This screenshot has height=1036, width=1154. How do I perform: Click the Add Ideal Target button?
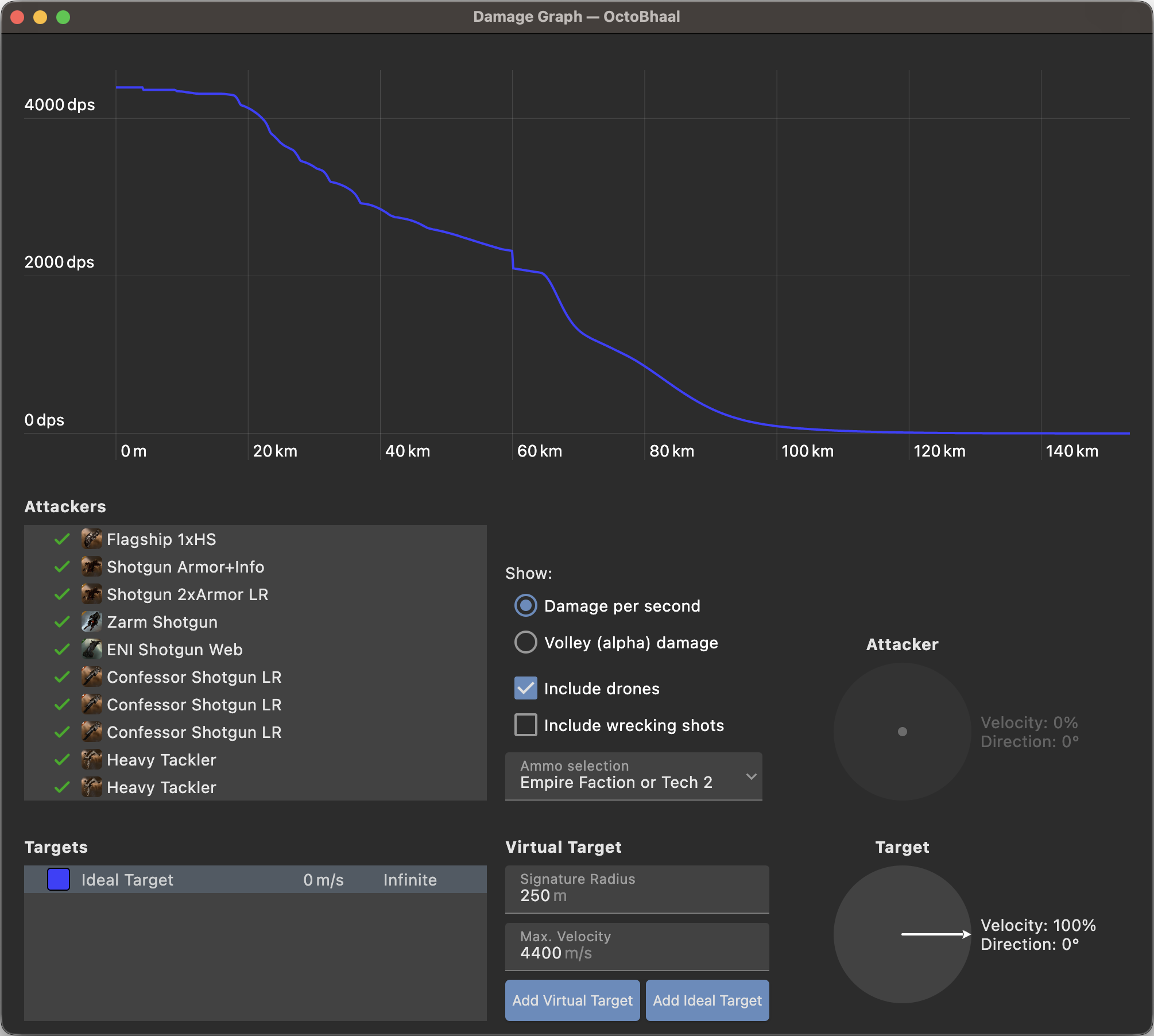(x=707, y=1000)
